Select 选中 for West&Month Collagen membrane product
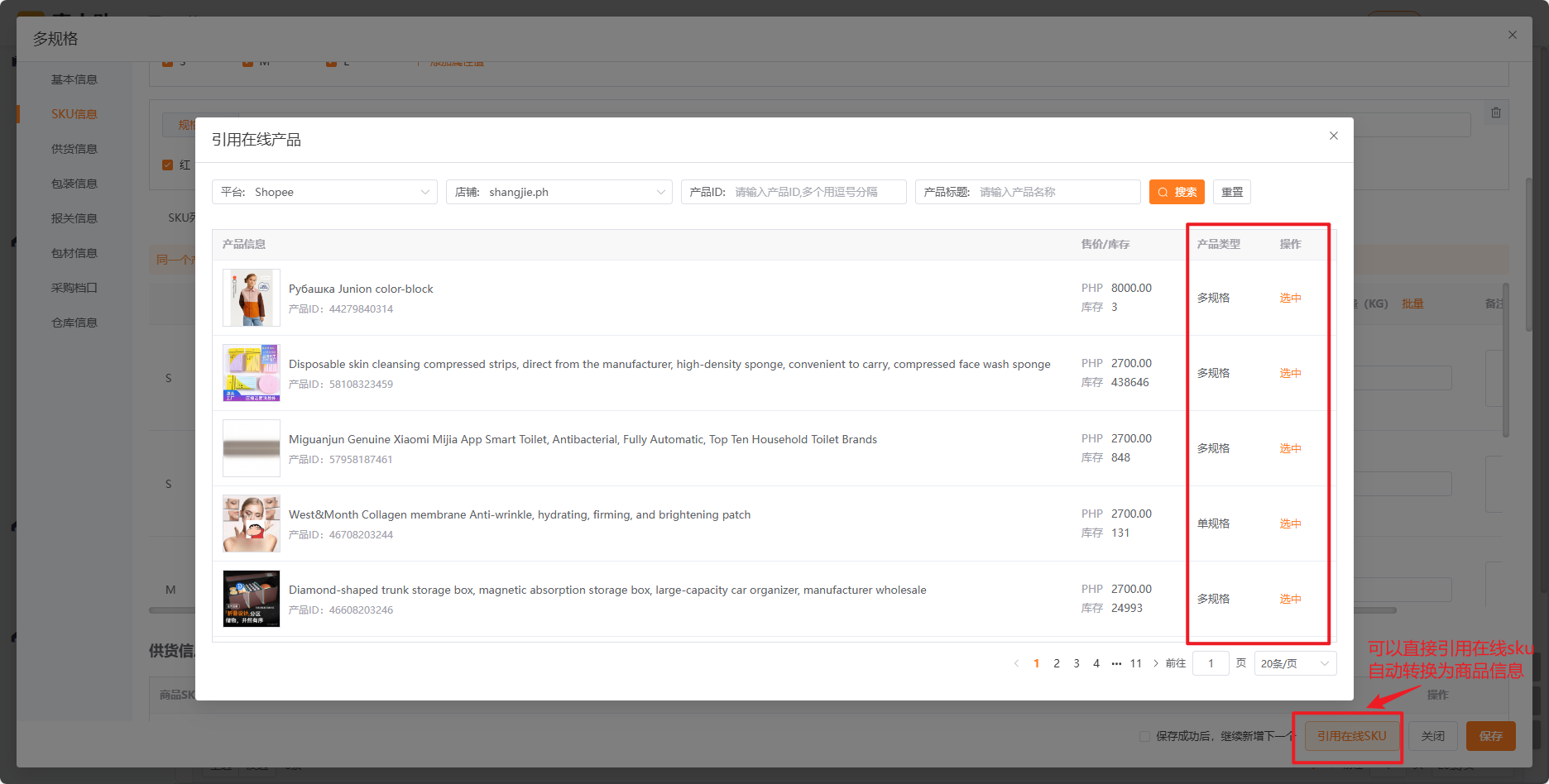Viewport: 1549px width, 784px height. point(1290,523)
